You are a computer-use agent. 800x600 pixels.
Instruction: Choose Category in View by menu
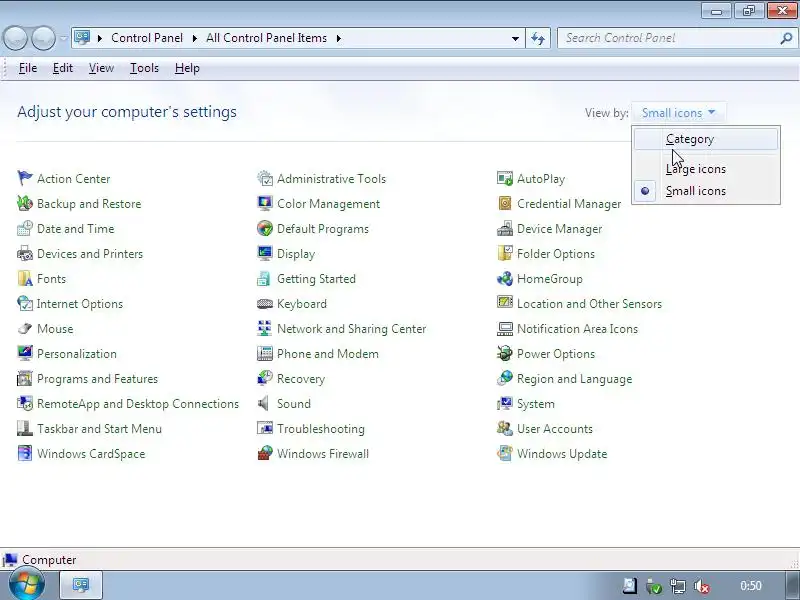click(706, 139)
